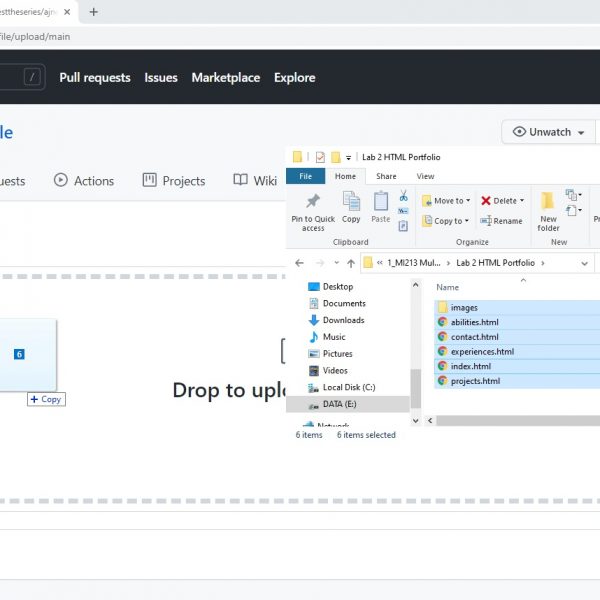Click the New folder icon

click(548, 201)
